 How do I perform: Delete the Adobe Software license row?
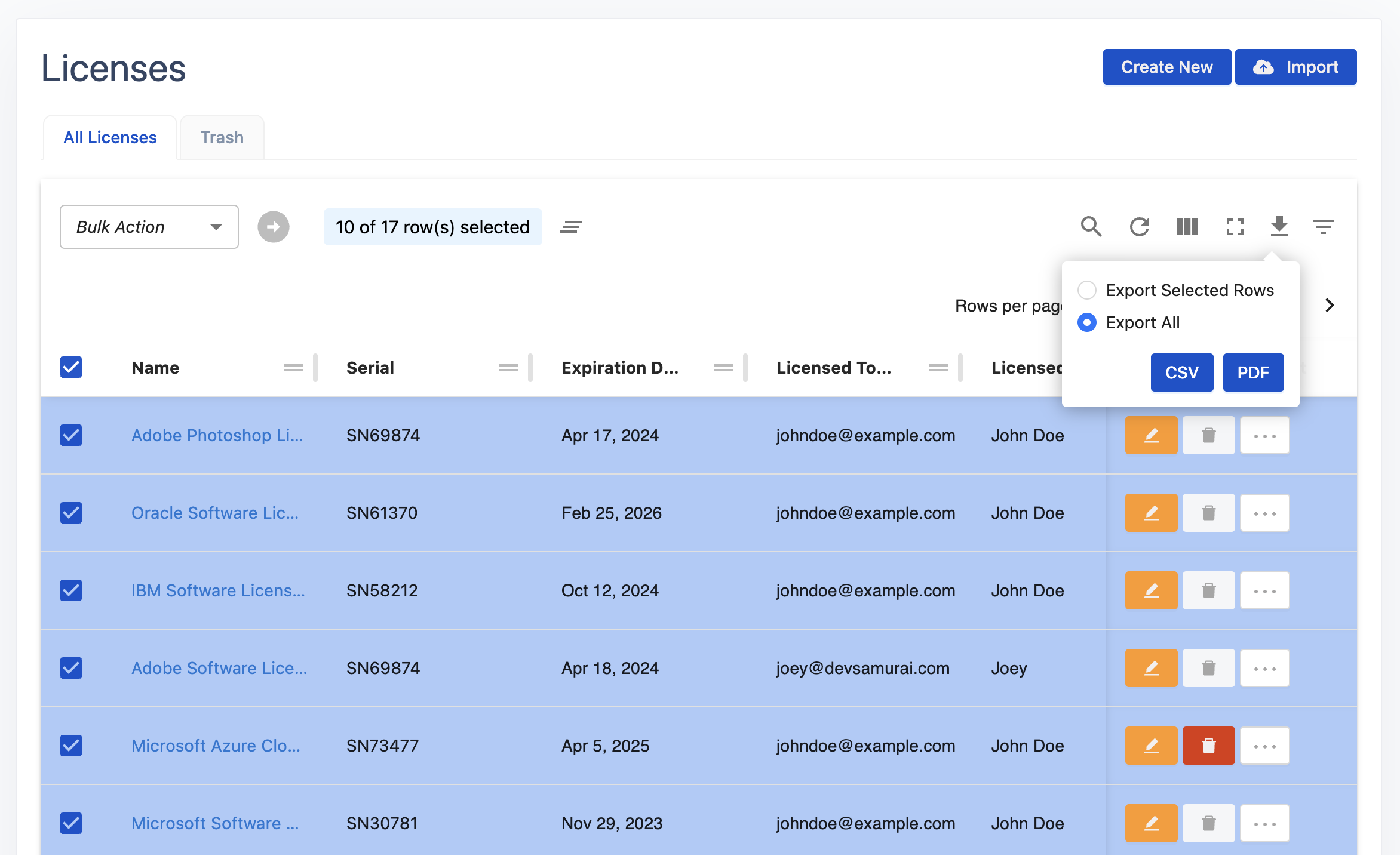pyautogui.click(x=1208, y=668)
